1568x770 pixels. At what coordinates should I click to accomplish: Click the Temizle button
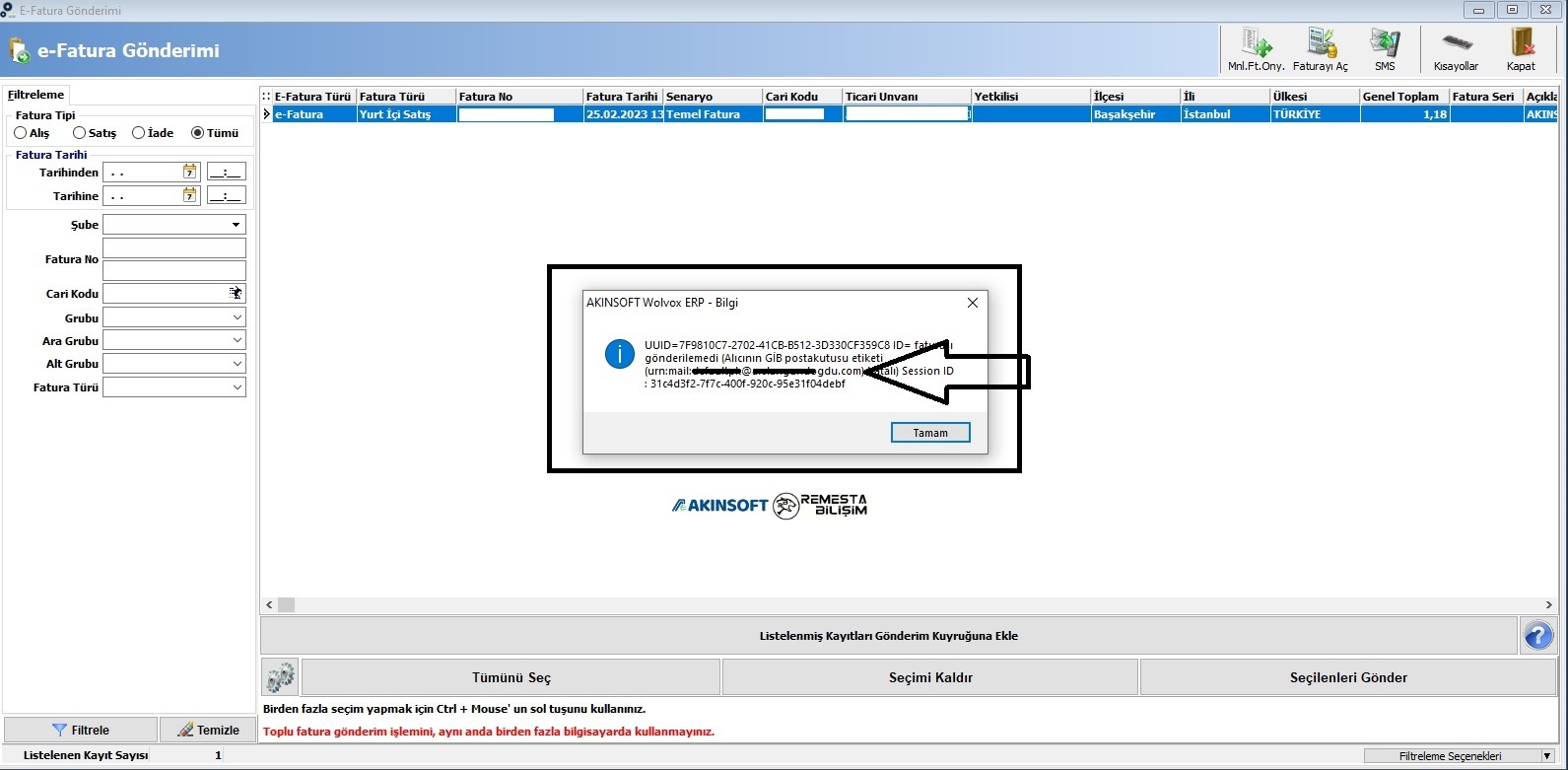click(x=208, y=730)
